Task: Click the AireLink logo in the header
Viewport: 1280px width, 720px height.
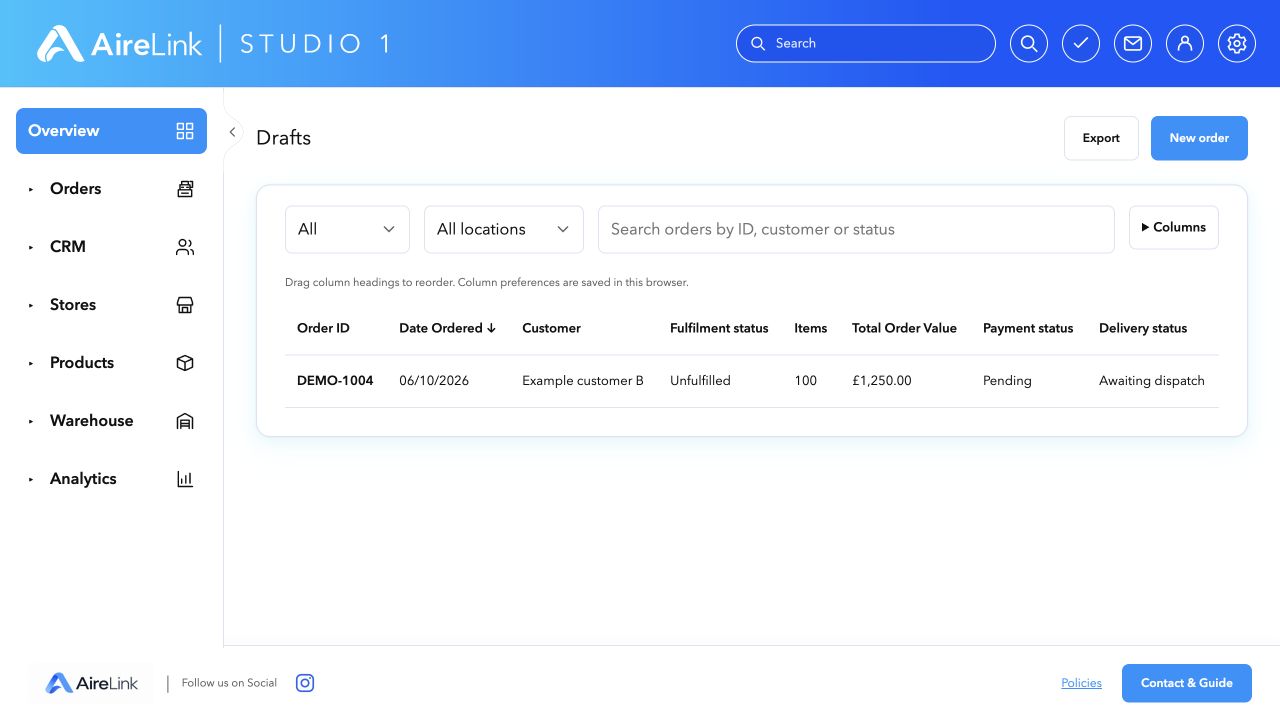Action: [x=119, y=44]
